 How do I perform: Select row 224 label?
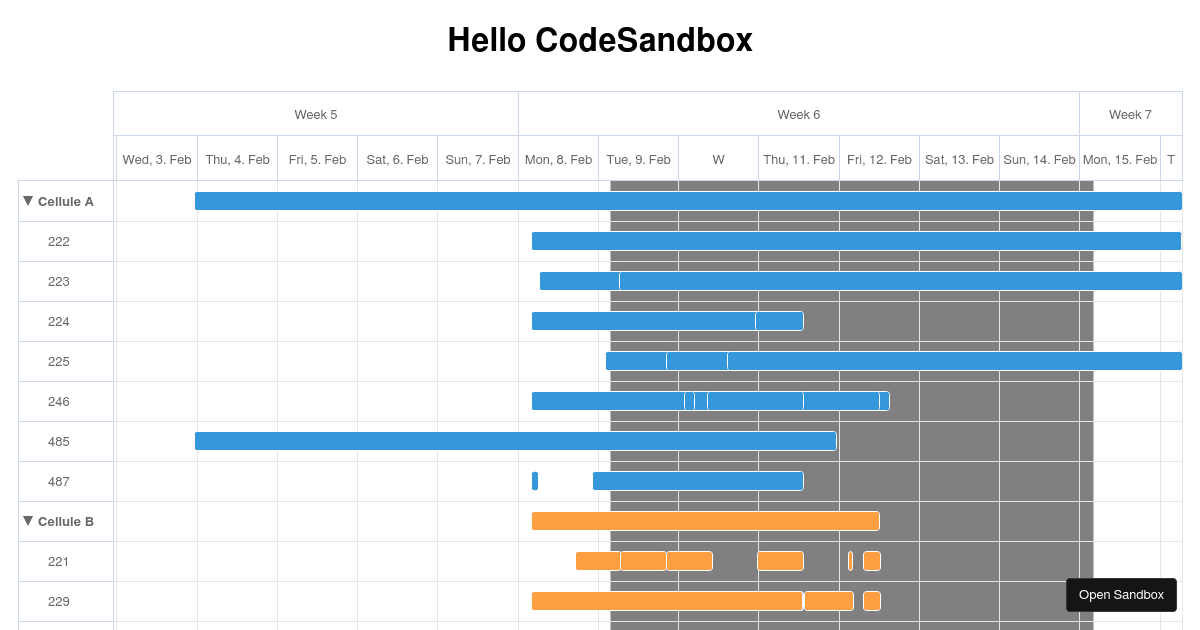point(59,321)
